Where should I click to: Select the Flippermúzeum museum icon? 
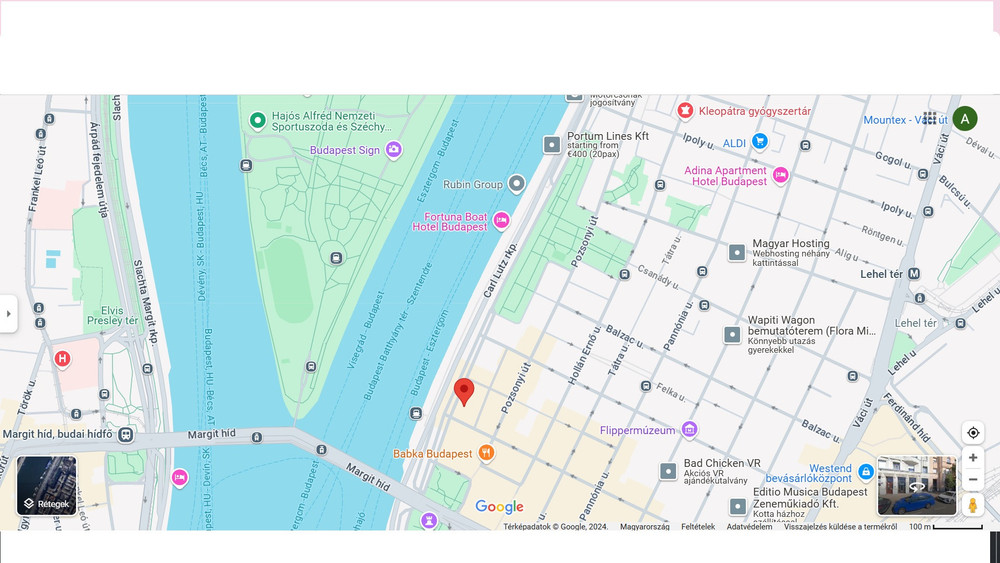[x=689, y=430]
